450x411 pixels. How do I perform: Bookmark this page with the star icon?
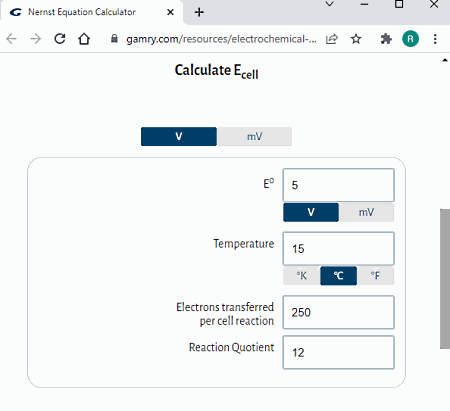coord(356,39)
